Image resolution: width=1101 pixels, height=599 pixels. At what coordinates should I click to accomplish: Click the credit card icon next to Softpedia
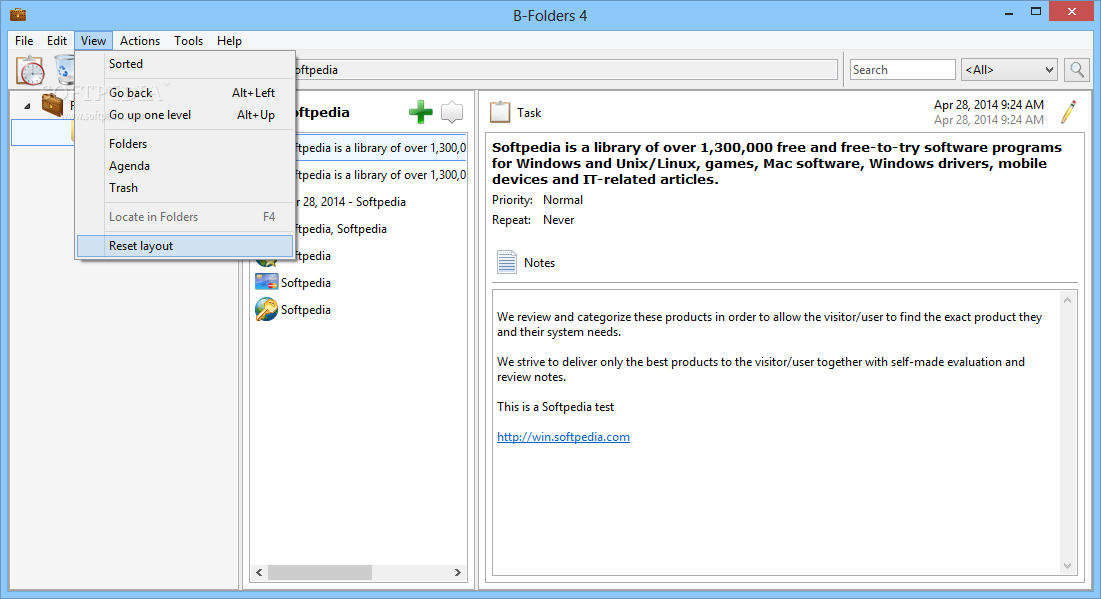point(266,282)
